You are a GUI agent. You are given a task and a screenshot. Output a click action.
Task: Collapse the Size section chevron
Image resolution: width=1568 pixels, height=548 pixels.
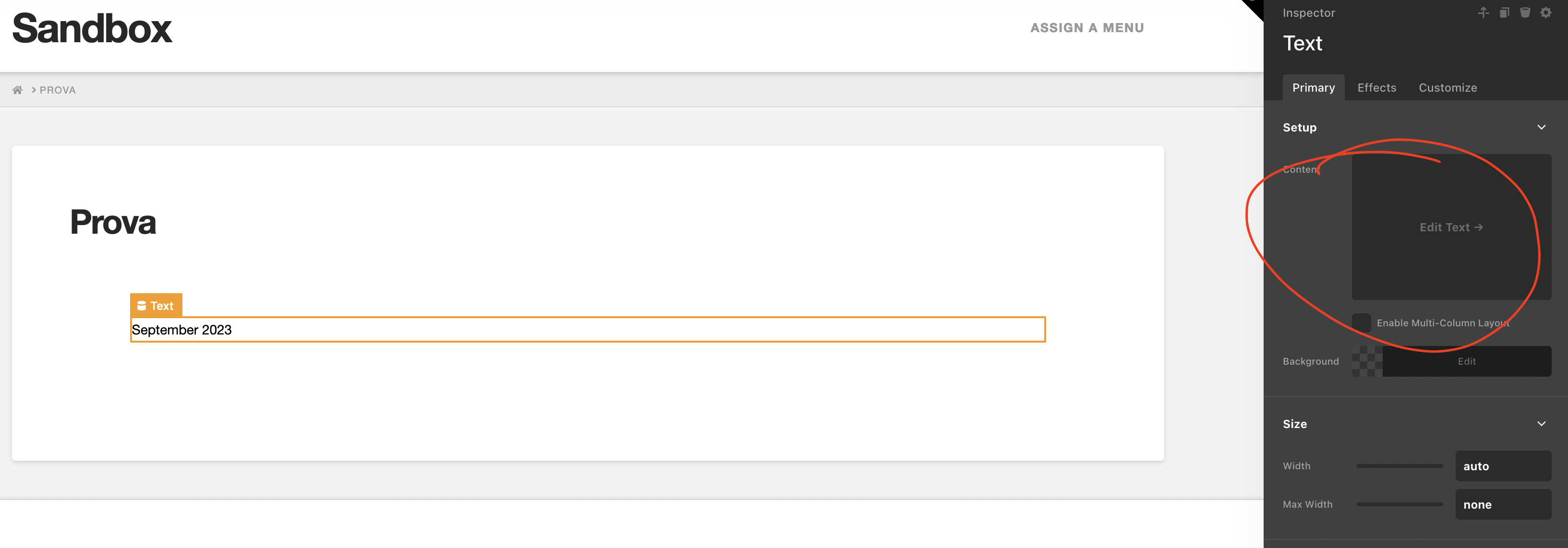coord(1541,424)
